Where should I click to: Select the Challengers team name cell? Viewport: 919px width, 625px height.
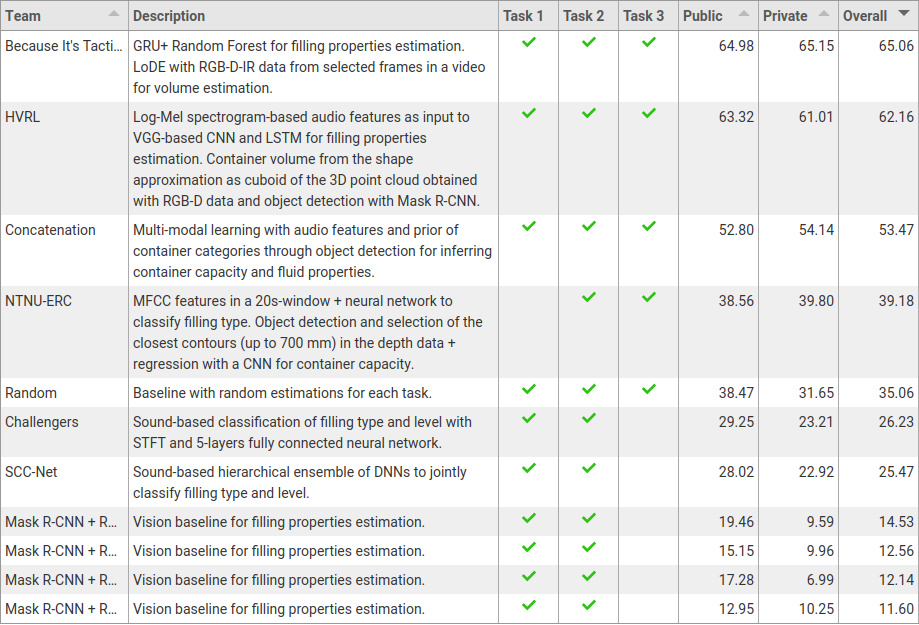point(42,422)
